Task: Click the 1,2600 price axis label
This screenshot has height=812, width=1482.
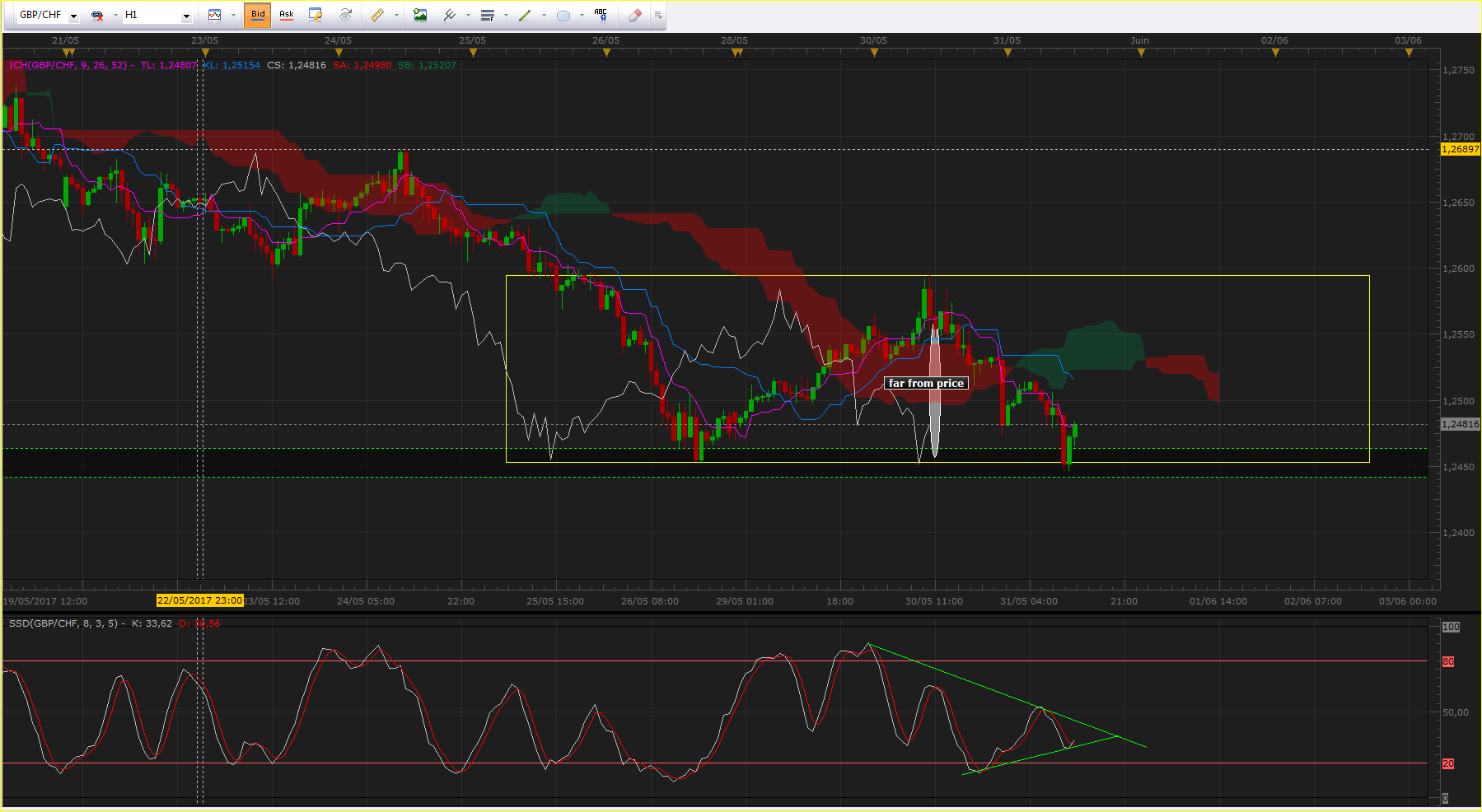Action: (1459, 268)
